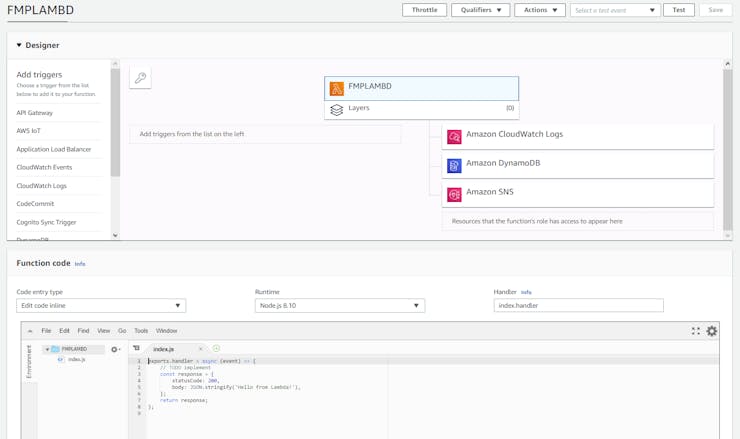Open the Runtime Node.js 8.10 dropdown
The image size is (740, 439).
(339, 306)
